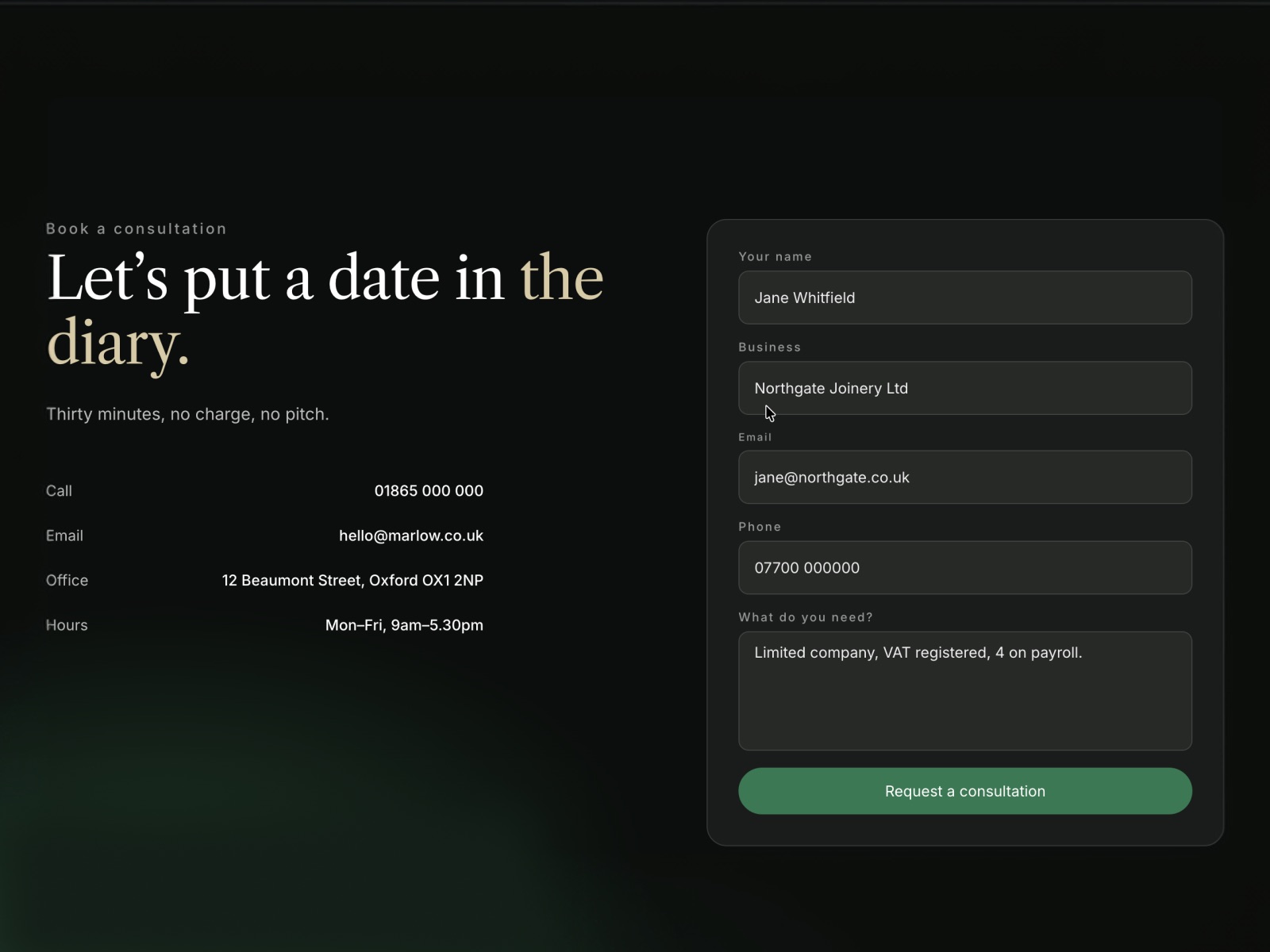Click the Let's put a date heading

point(325,309)
